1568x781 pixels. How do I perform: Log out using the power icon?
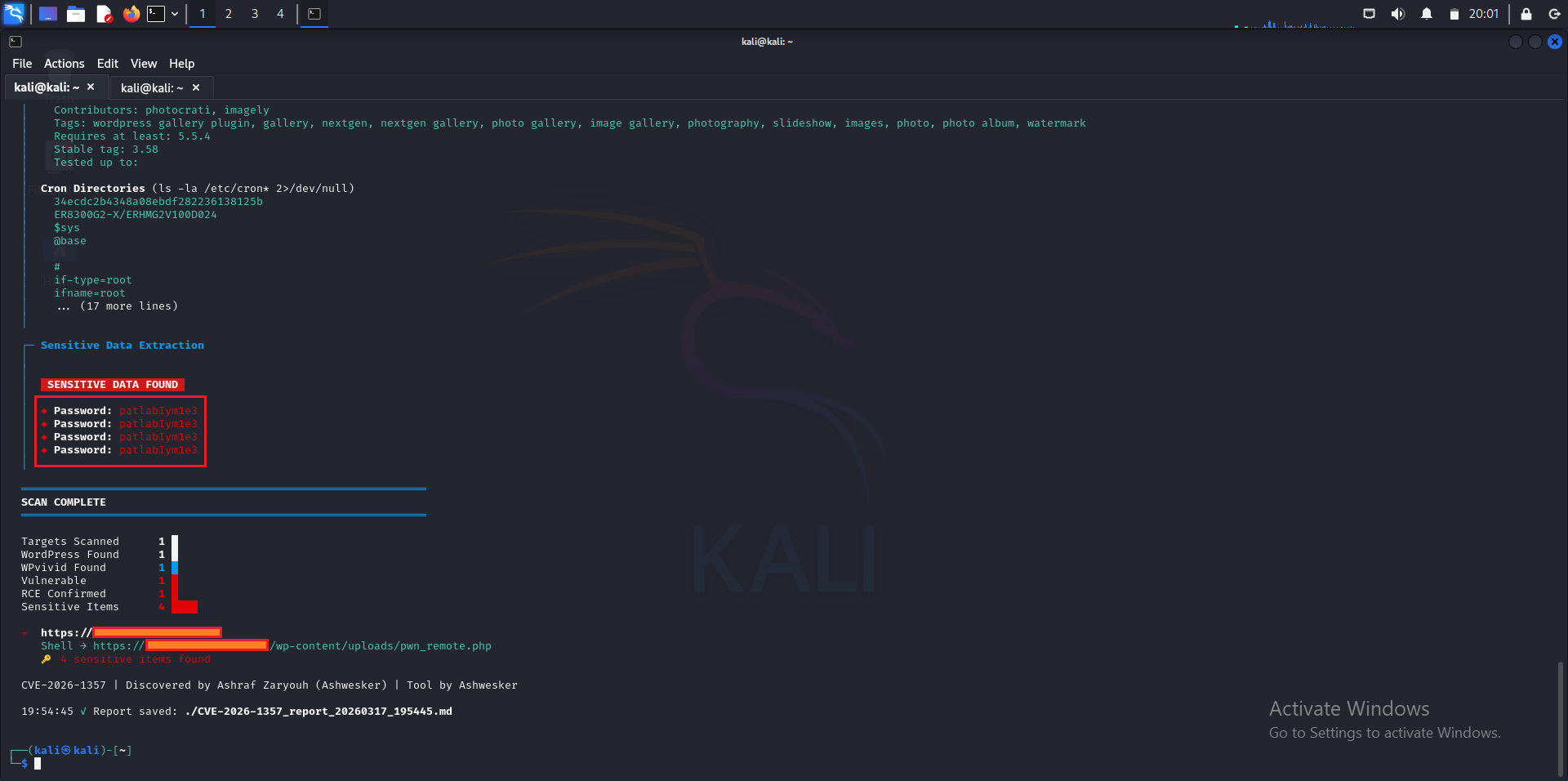tap(1554, 13)
